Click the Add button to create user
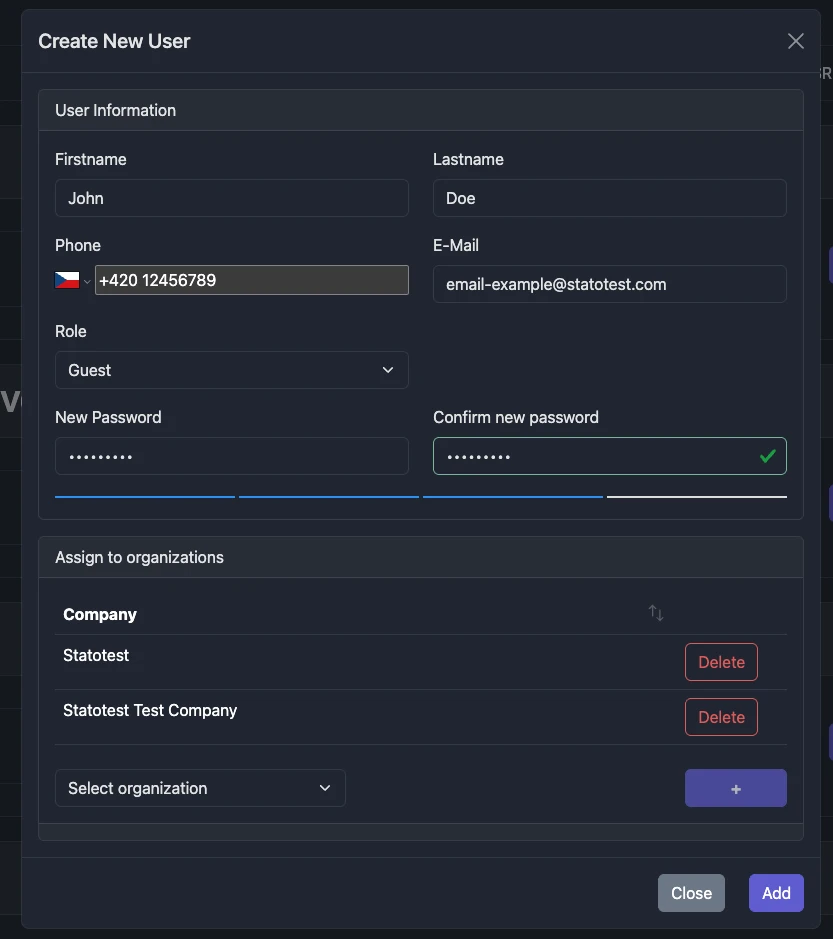This screenshot has width=833, height=939. pyautogui.click(x=775, y=893)
